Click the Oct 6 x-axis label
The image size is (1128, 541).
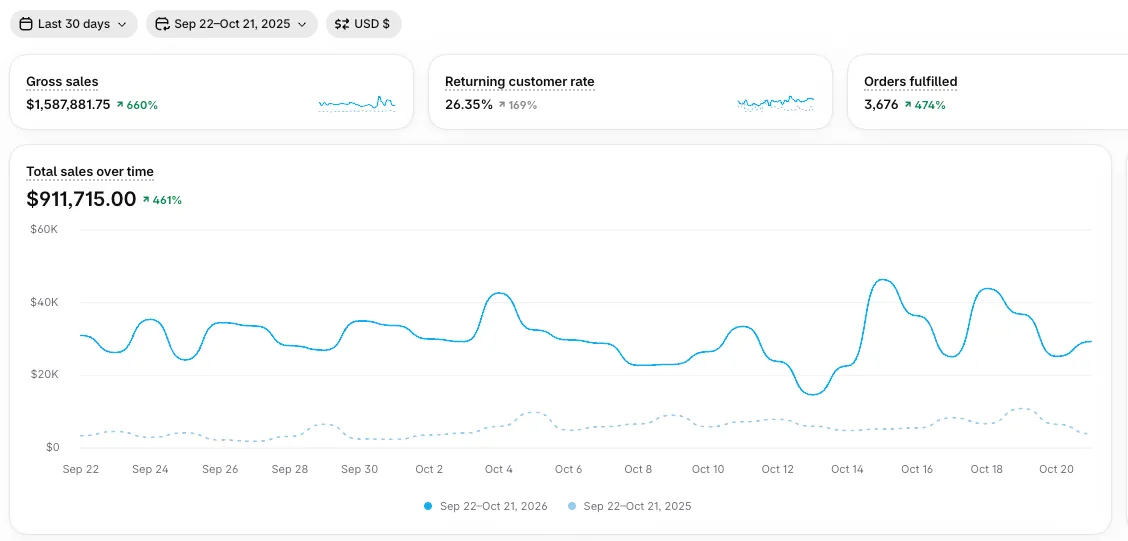click(568, 469)
